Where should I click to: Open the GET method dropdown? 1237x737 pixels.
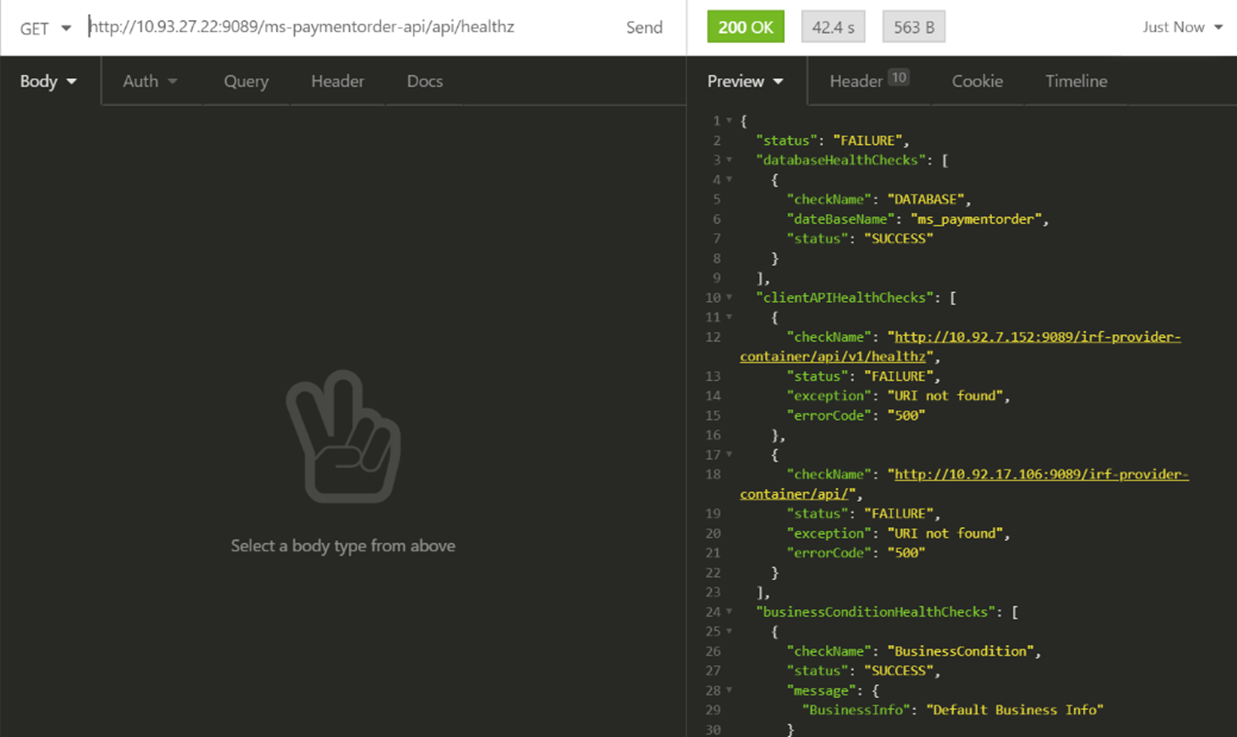point(46,28)
